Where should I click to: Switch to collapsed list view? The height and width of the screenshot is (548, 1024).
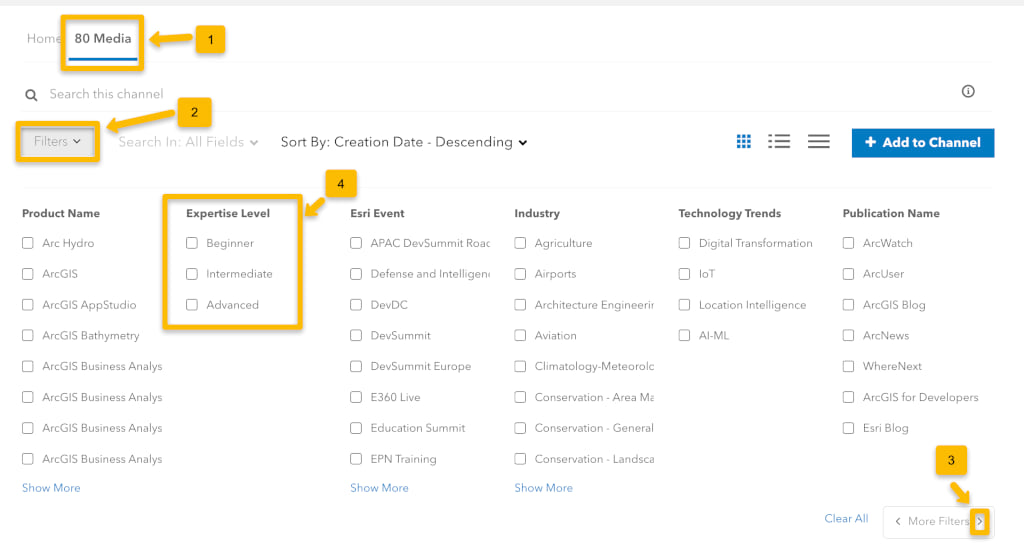pyautogui.click(x=819, y=142)
